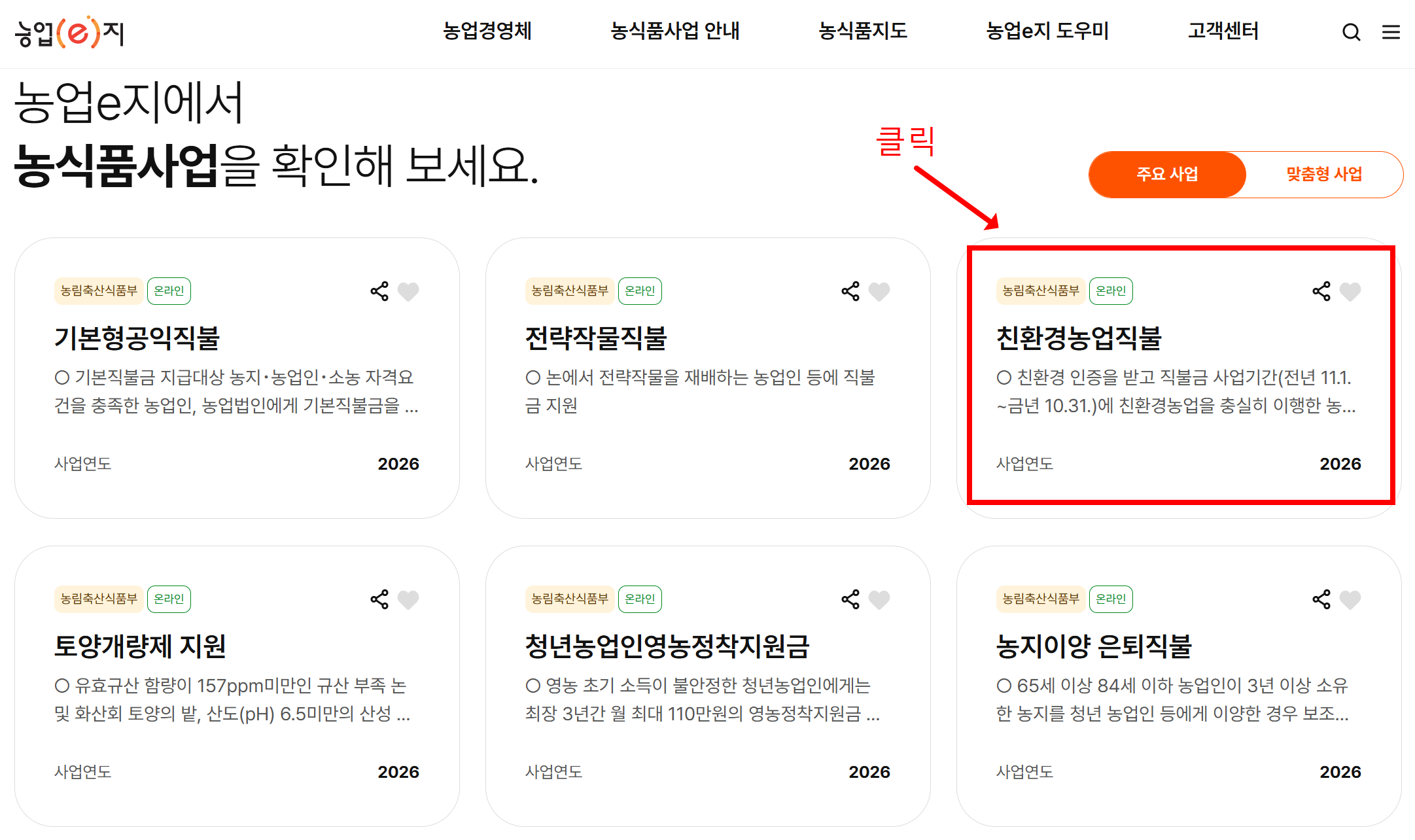Open 청년농업인영농정착지원금 card title
Image resolution: width=1415 pixels, height=840 pixels.
[x=667, y=646]
